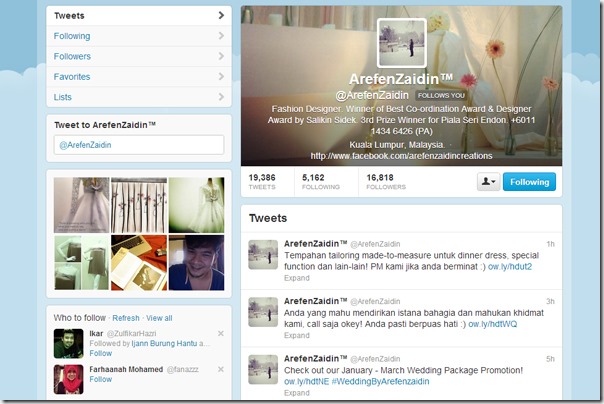Click Refresh in Who to follow
Screen dimensions: 604x404
point(126,318)
